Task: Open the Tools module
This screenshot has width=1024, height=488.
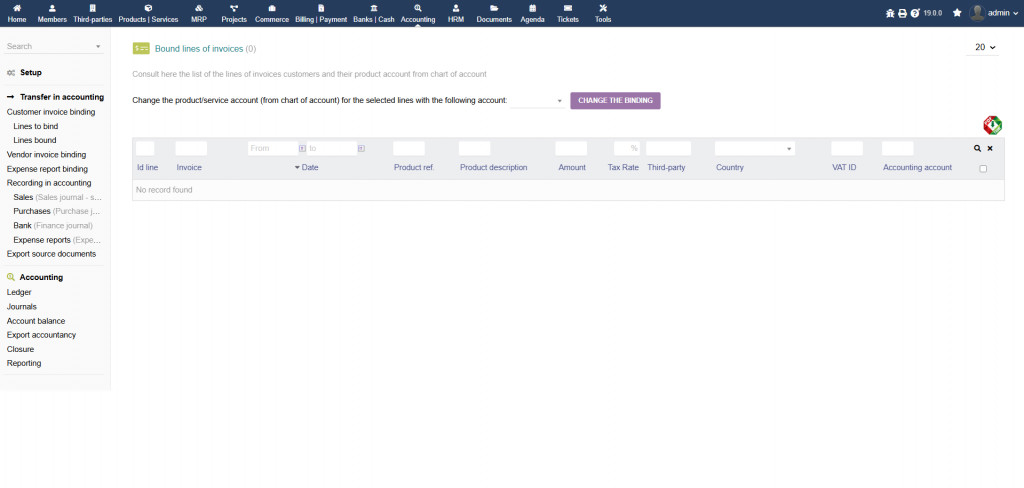Action: pos(603,13)
